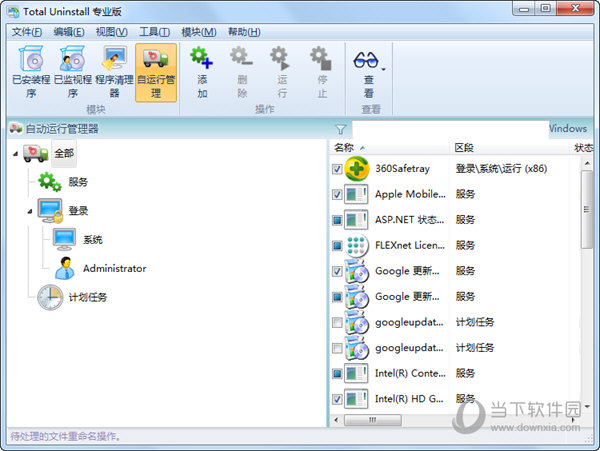Click the 自动运行管理器 header truck icon
This screenshot has height=451, width=600.
[x=16, y=129]
